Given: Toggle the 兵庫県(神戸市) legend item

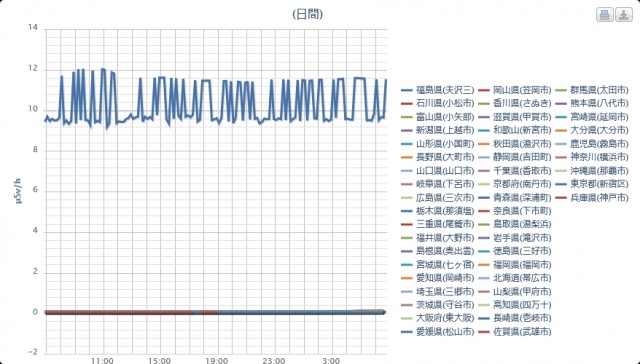Looking at the screenshot, I should point(592,198).
